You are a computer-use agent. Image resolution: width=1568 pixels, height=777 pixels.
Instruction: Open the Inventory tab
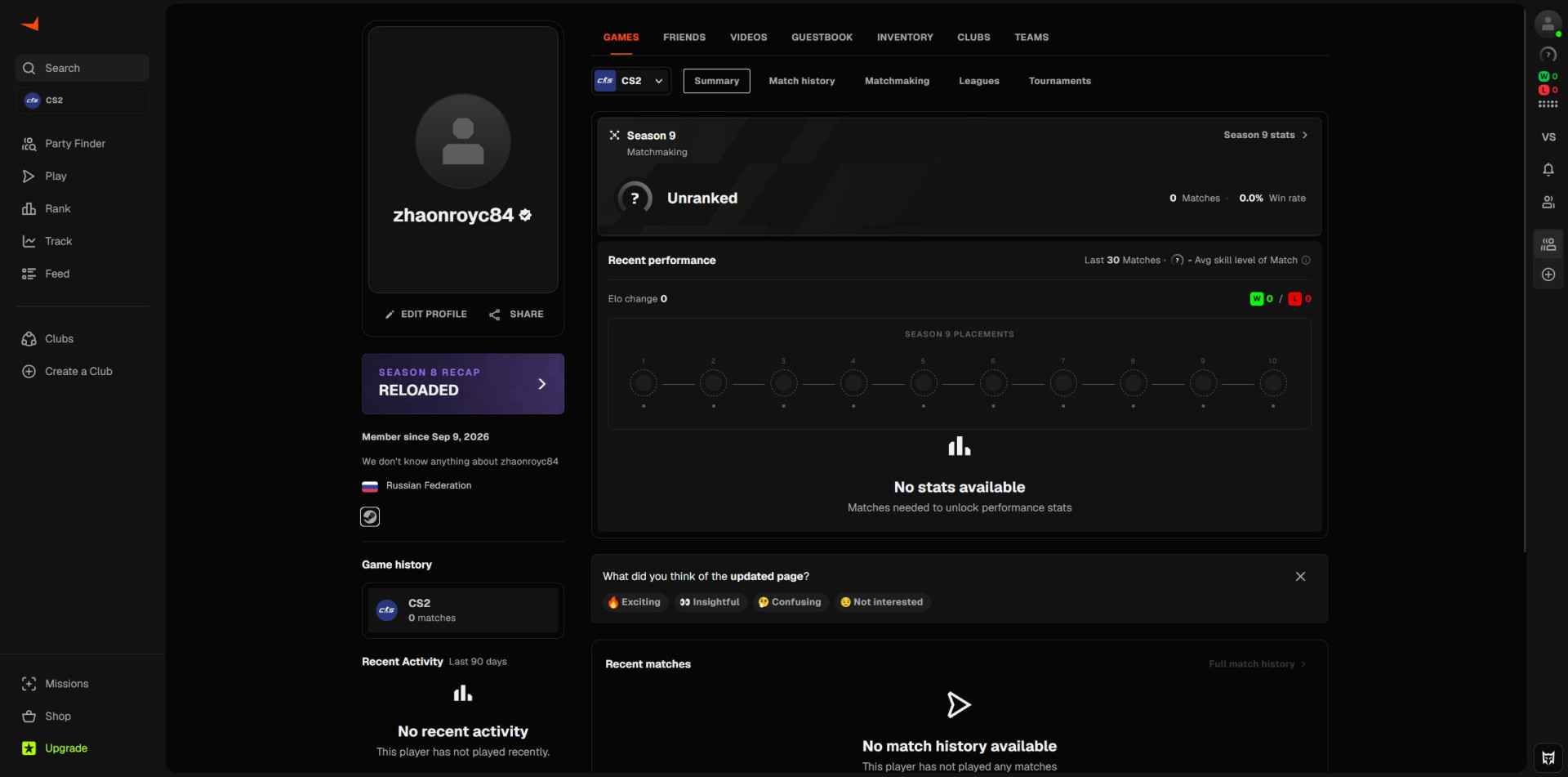(905, 38)
